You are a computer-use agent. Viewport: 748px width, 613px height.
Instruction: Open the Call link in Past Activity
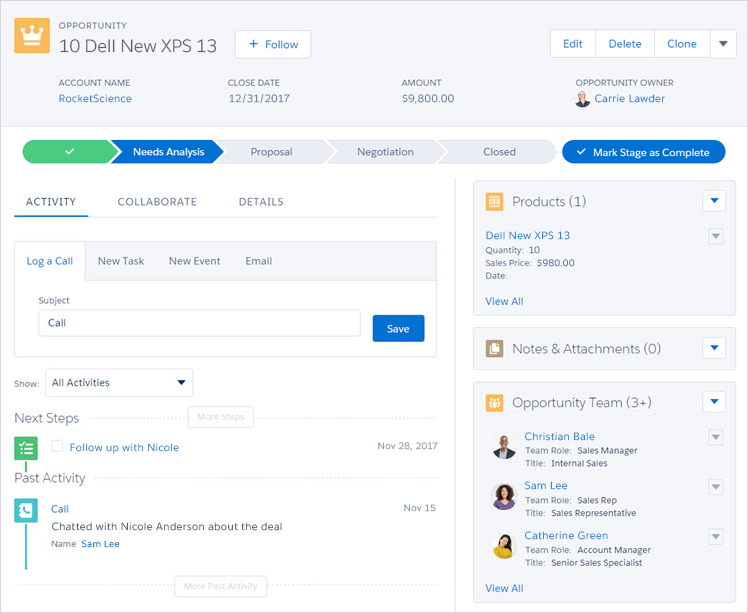click(60, 509)
